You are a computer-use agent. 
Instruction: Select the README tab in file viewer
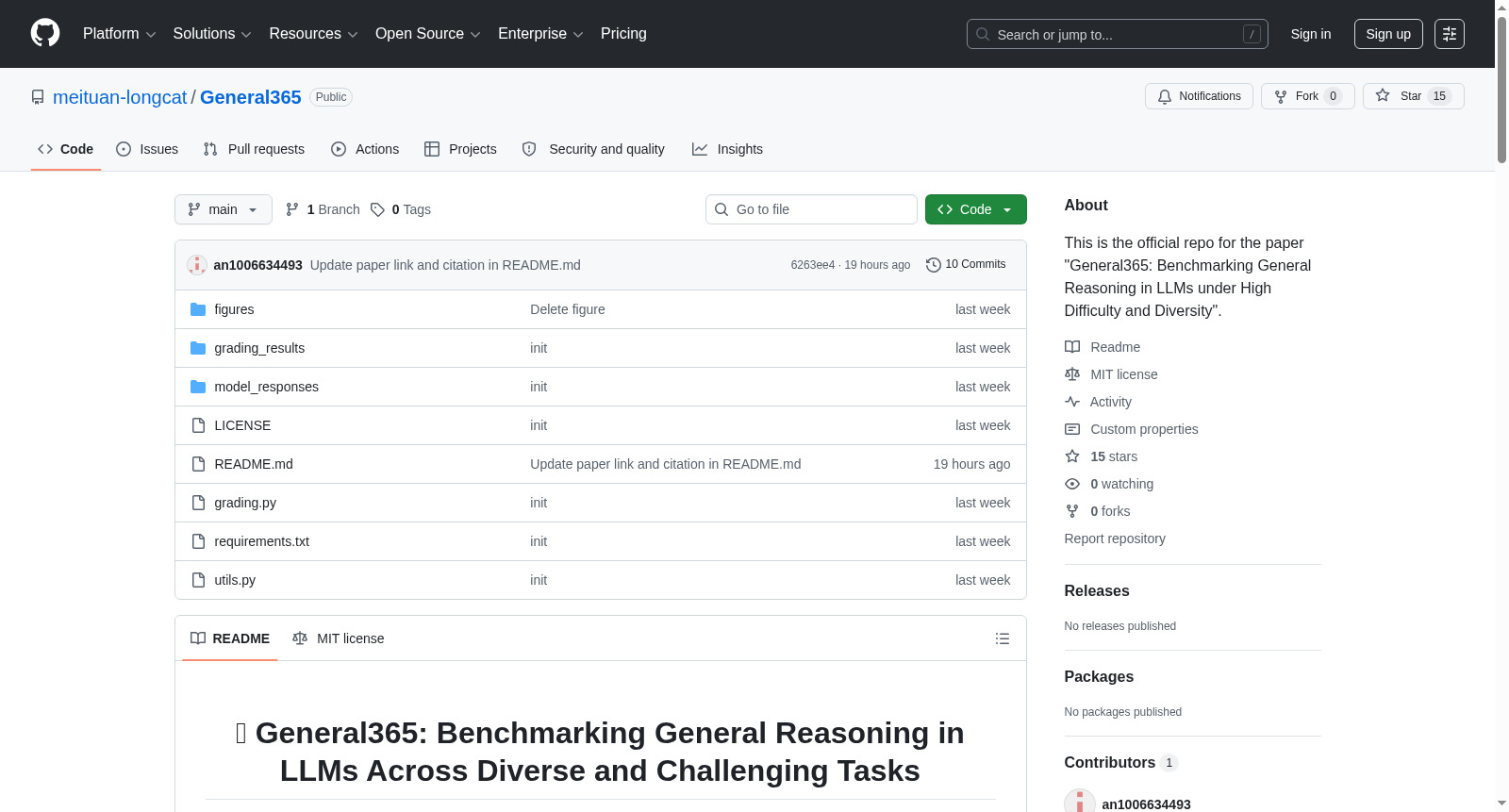click(230, 638)
